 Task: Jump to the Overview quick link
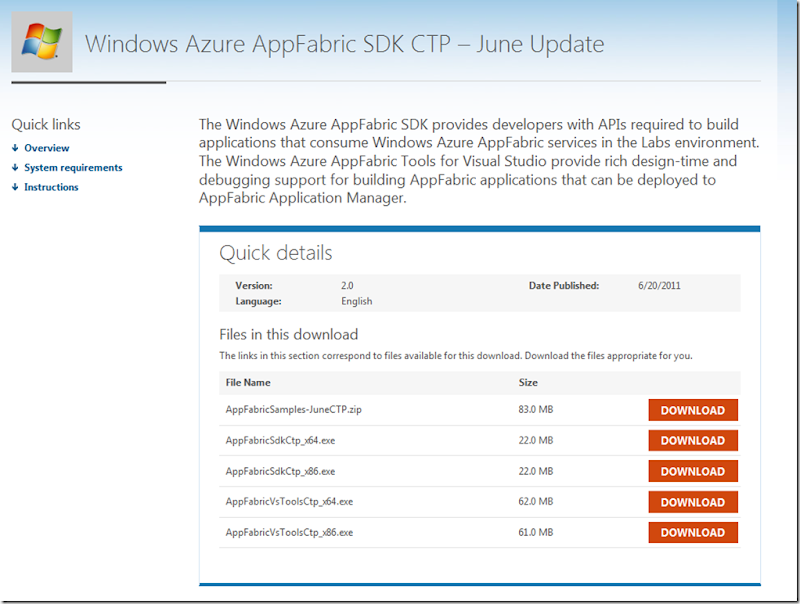(47, 148)
